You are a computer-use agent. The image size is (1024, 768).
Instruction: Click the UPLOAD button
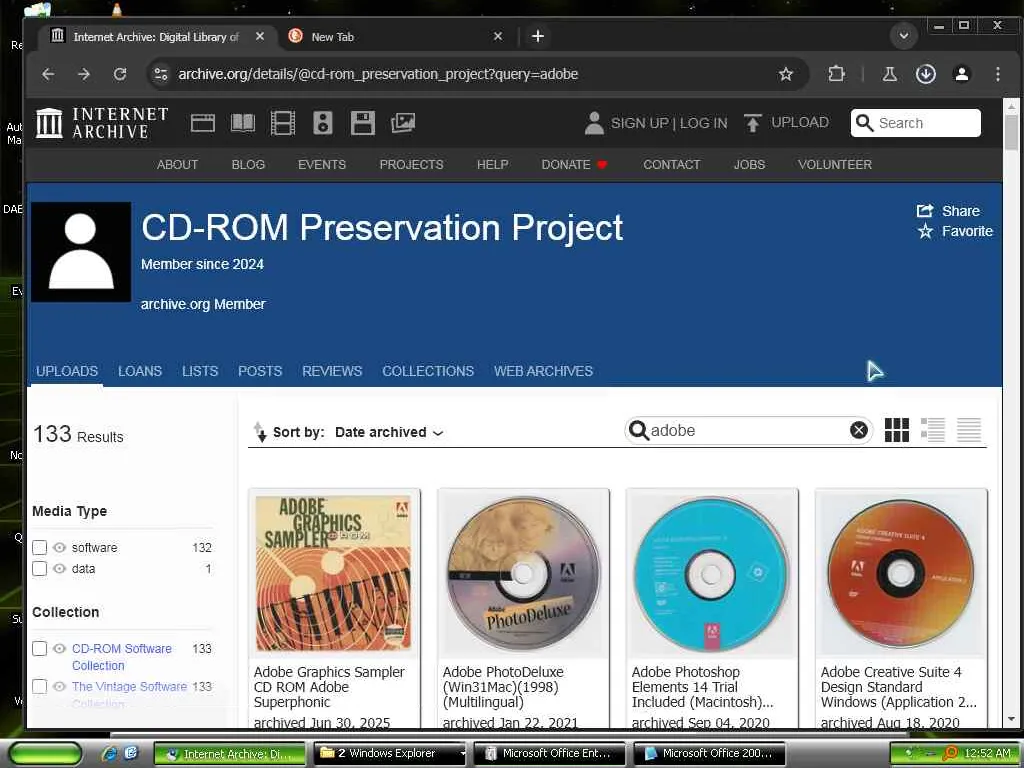[x=786, y=123]
